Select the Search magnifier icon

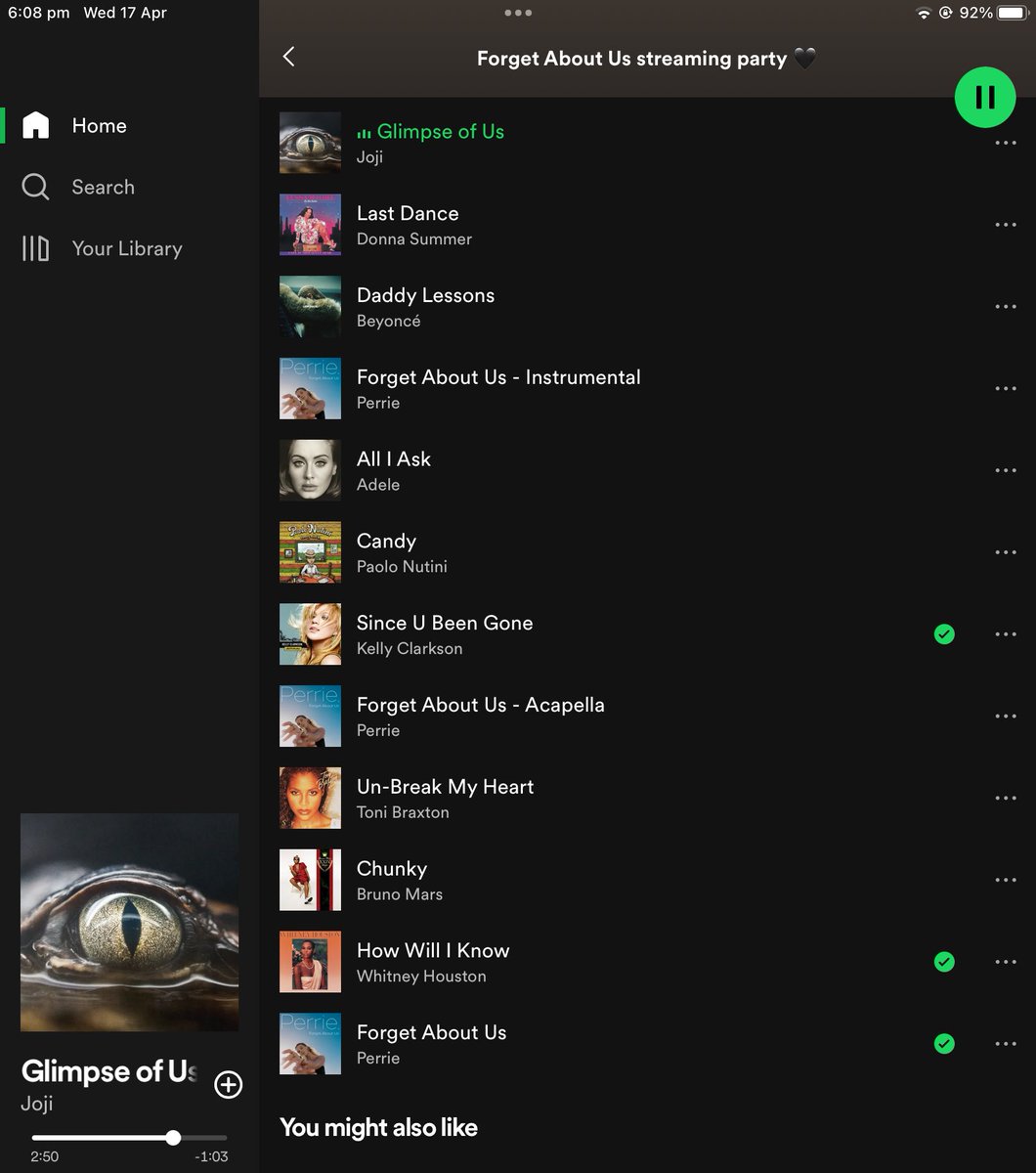point(35,187)
